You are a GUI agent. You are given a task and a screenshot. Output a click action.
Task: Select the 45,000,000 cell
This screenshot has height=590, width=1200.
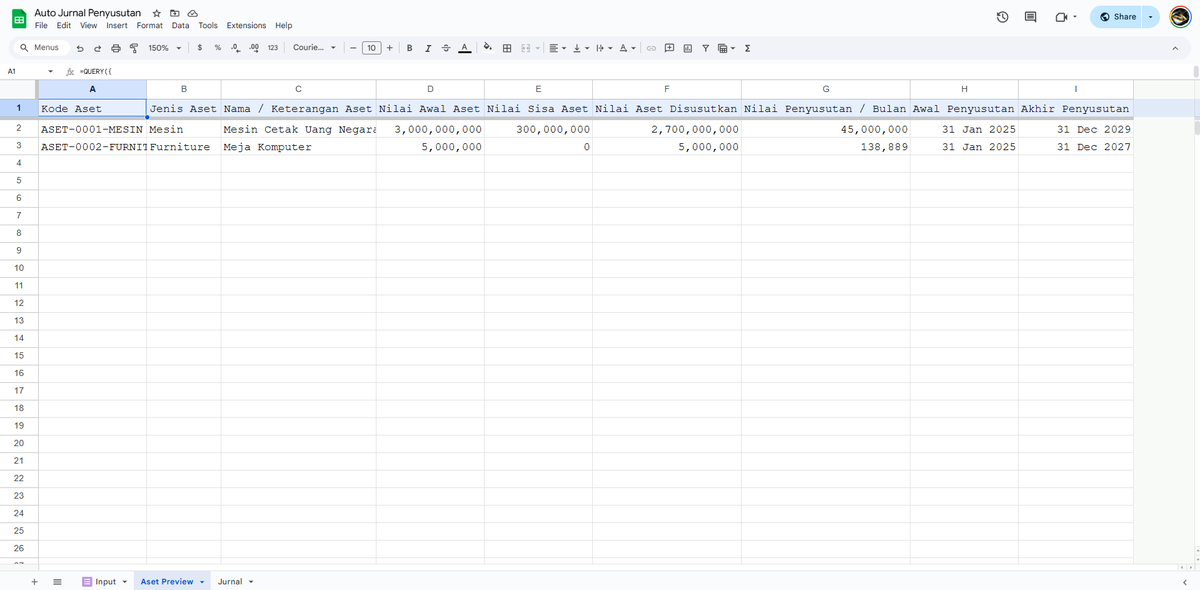[x=826, y=129]
